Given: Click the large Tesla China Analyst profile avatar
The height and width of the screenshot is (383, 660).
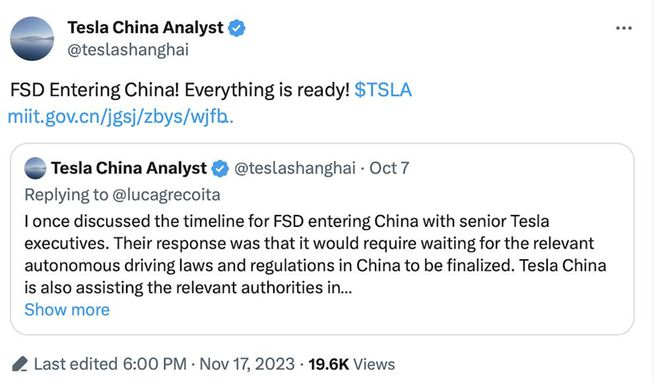Looking at the screenshot, I should [x=32, y=38].
